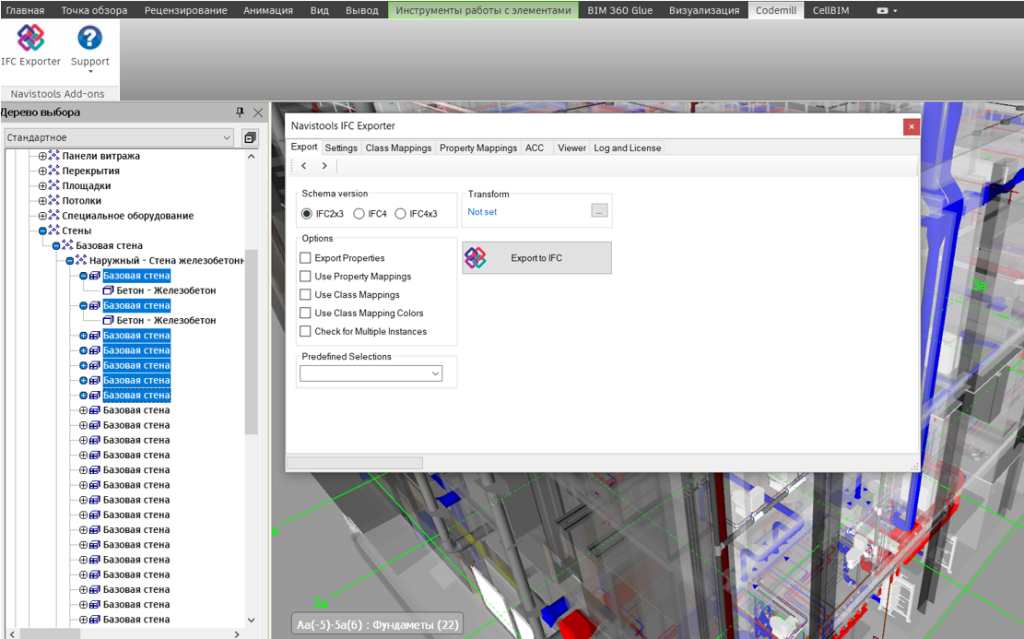Open the Точка обзора ribbon tab
Viewport: 1024px width, 639px height.
click(x=94, y=10)
